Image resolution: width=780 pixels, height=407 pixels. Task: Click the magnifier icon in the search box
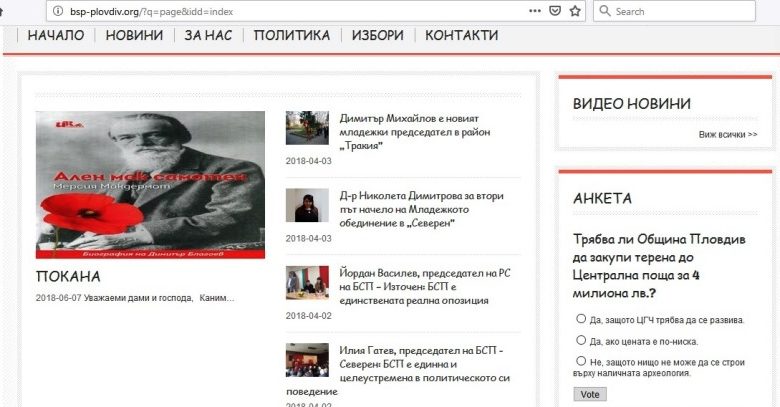point(604,11)
